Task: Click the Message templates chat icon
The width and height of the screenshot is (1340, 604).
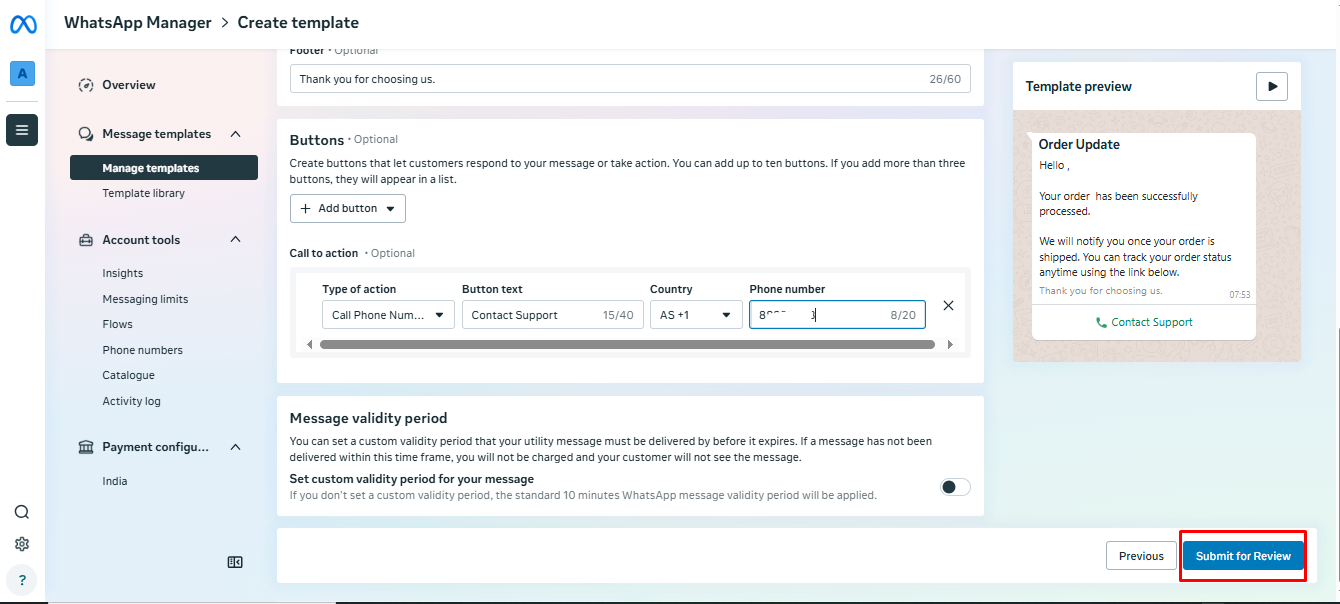Action: [86, 134]
